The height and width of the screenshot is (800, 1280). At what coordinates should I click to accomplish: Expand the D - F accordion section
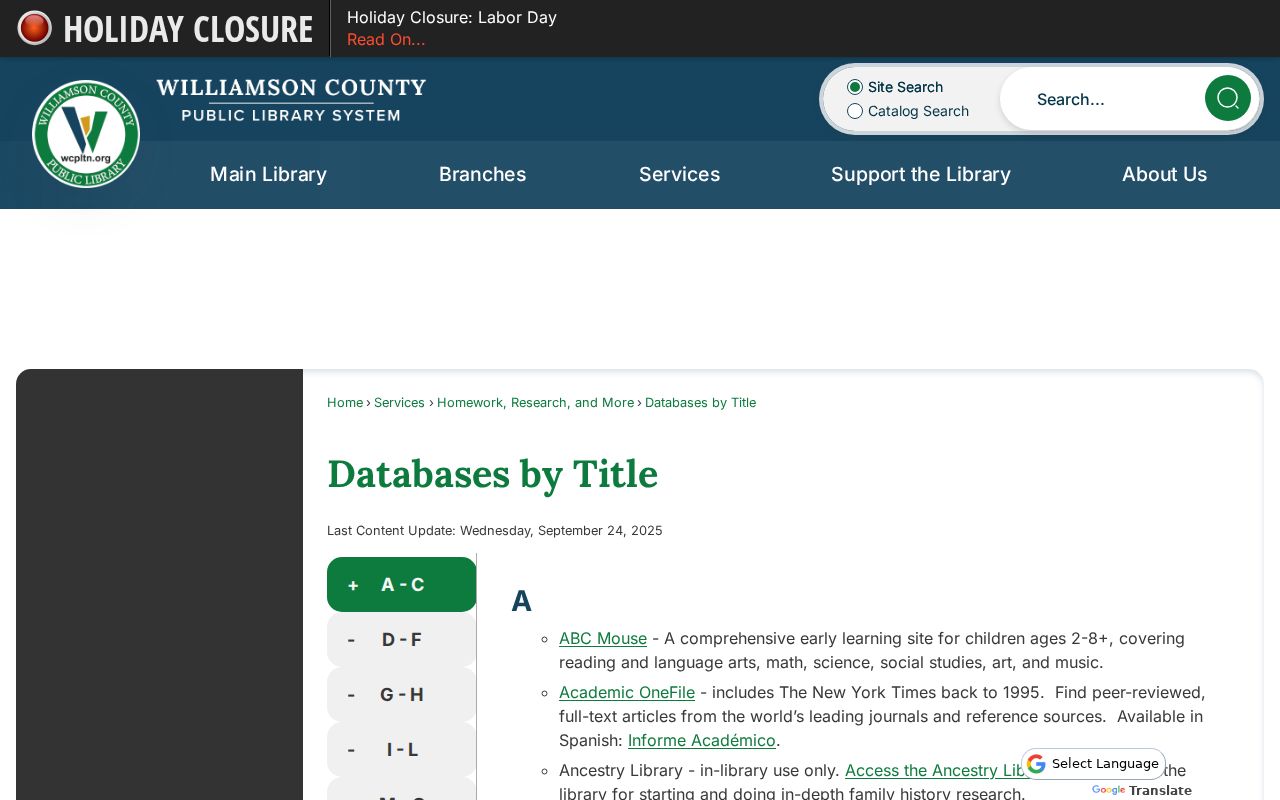tap(402, 640)
